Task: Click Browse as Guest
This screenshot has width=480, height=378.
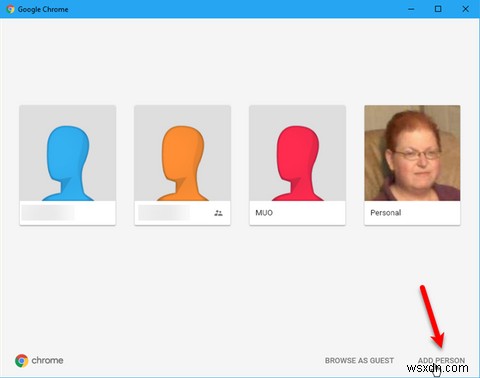Action: point(359,361)
